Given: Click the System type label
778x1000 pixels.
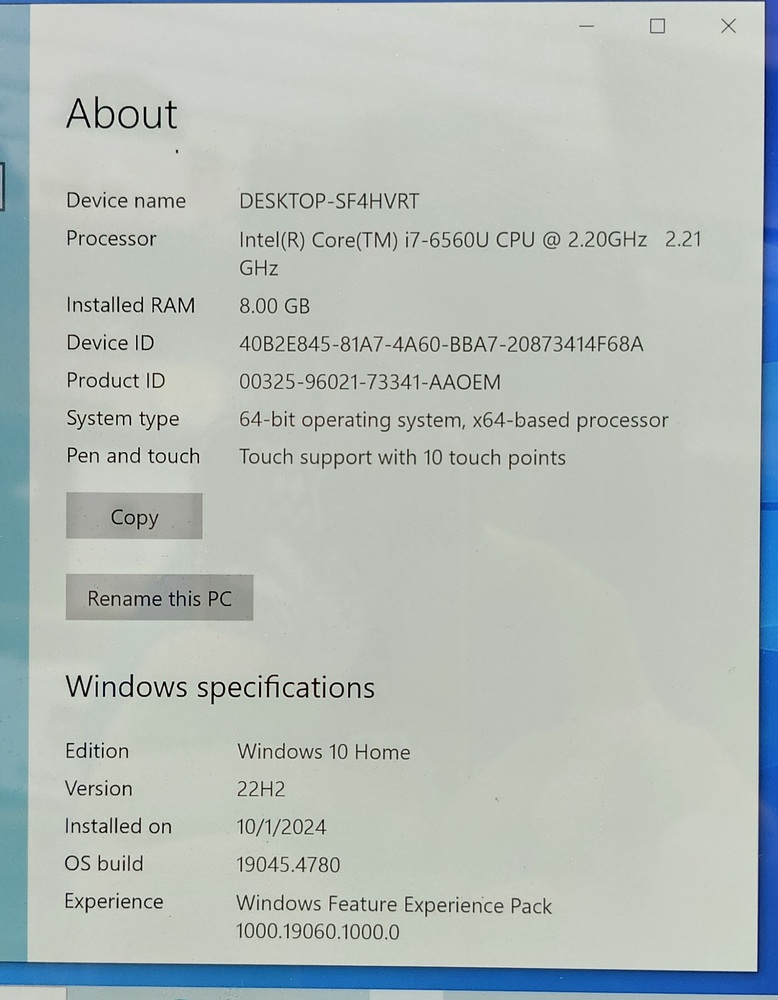Looking at the screenshot, I should click(122, 419).
